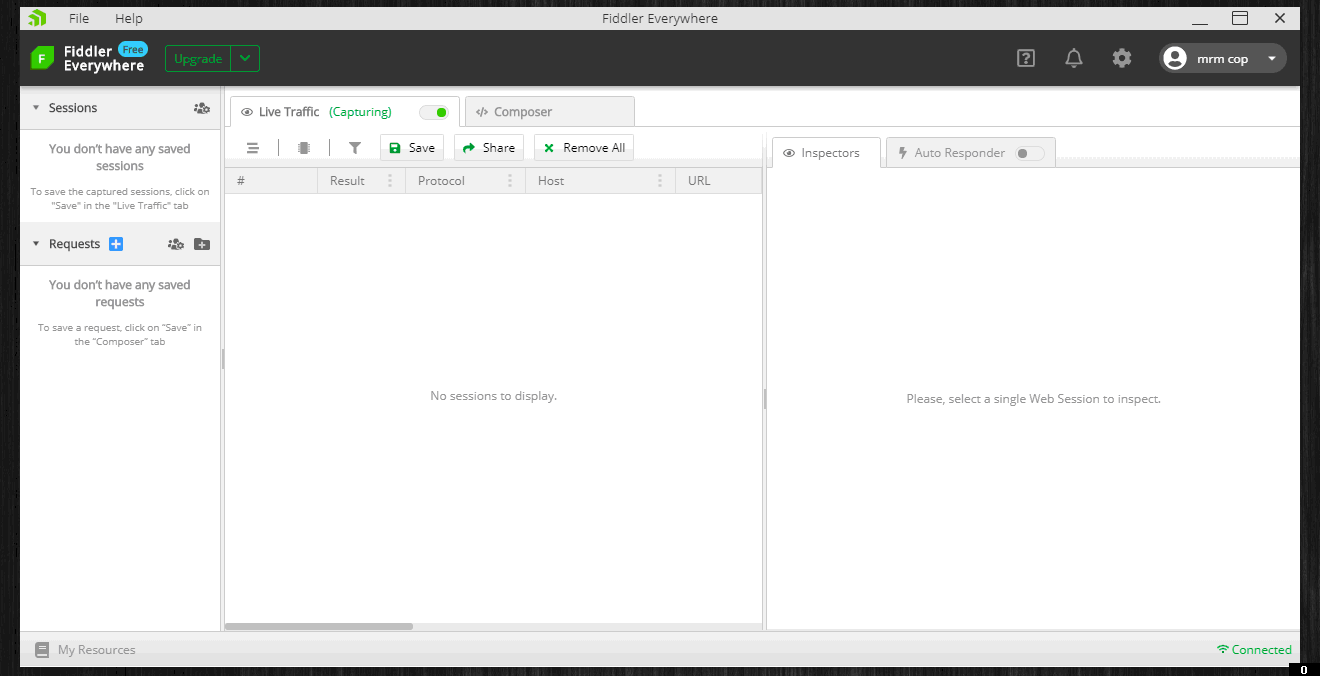Click the No sessions to display message
The height and width of the screenshot is (676, 1320).
pos(493,396)
